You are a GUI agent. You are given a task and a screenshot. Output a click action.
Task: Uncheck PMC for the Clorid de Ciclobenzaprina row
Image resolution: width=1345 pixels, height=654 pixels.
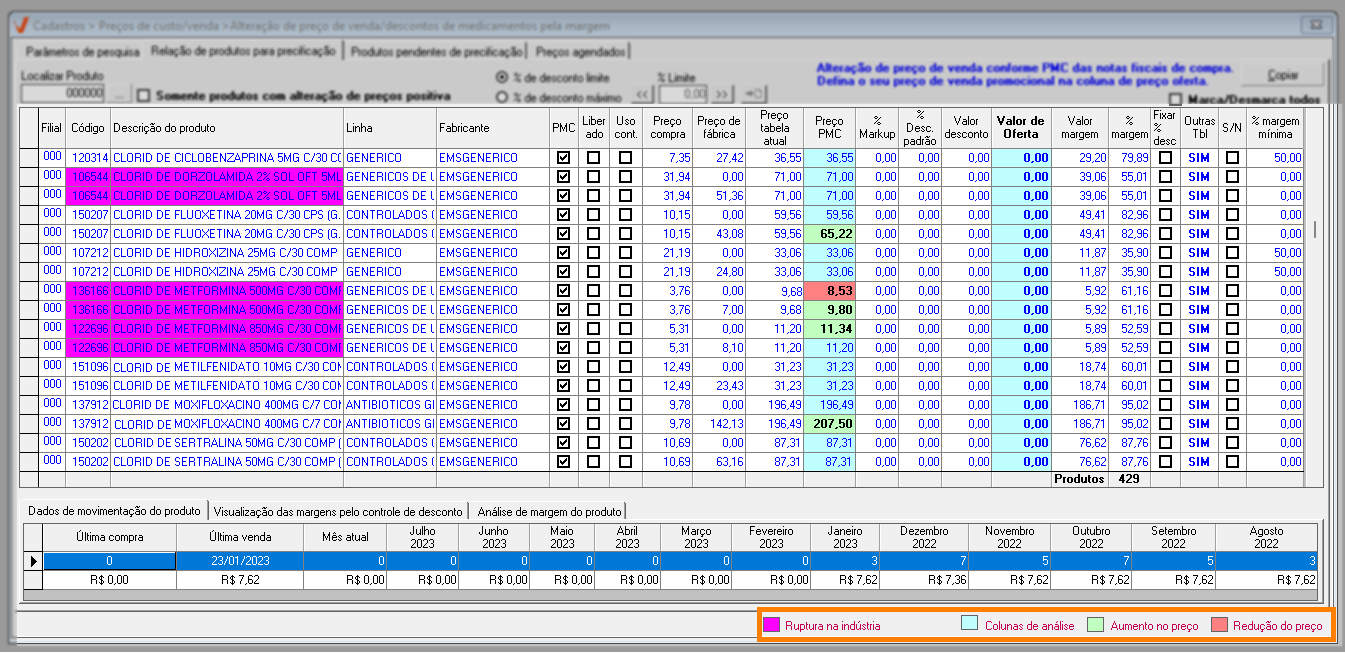(564, 158)
